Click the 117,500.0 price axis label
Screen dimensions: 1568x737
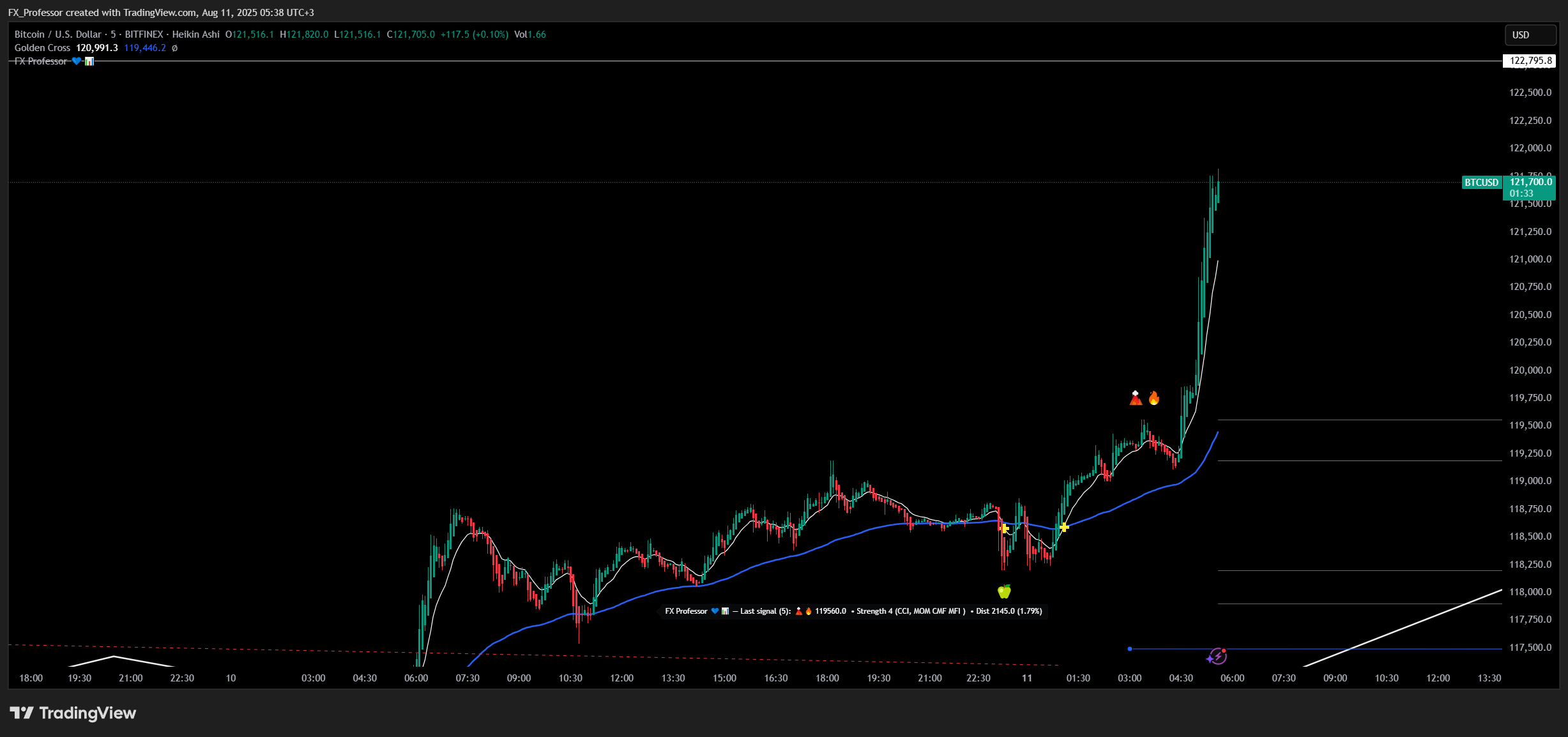tap(1530, 648)
